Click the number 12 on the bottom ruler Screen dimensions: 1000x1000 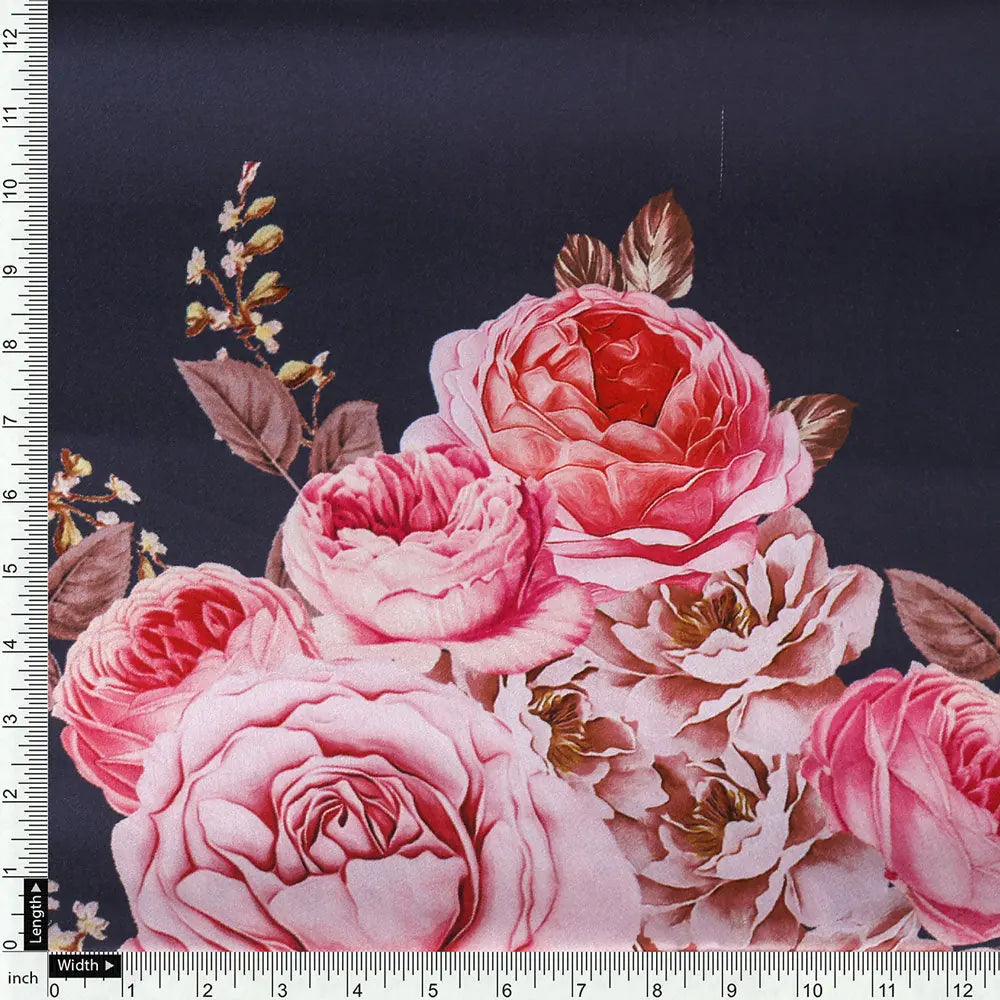(x=962, y=988)
